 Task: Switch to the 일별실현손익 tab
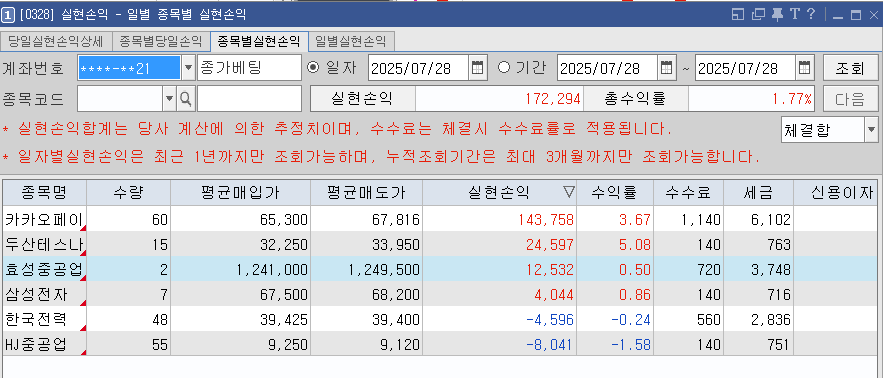coord(351,41)
